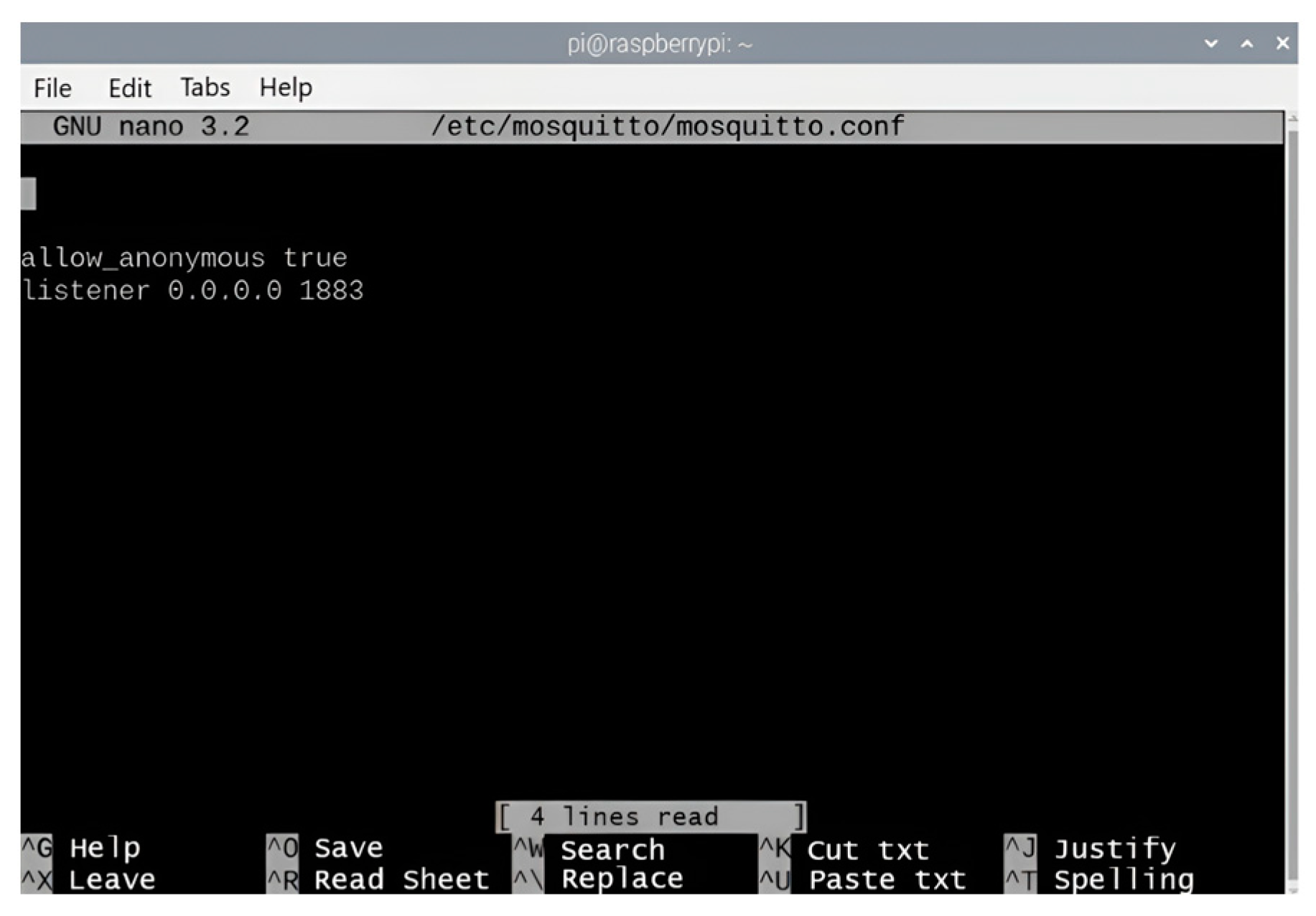Open the Tabs menu

(205, 88)
